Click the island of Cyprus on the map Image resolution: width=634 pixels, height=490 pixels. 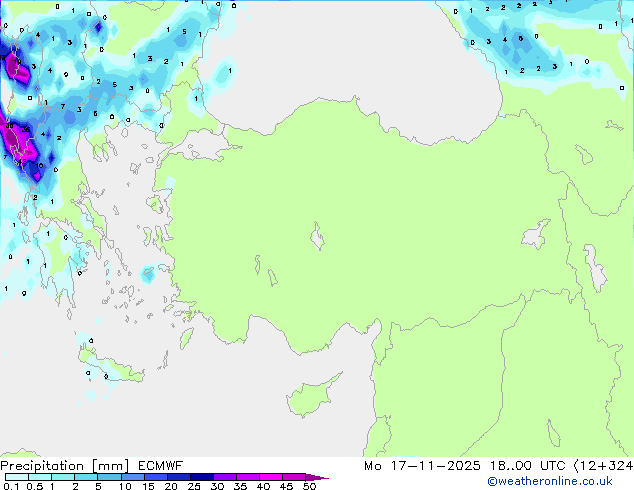point(311,397)
